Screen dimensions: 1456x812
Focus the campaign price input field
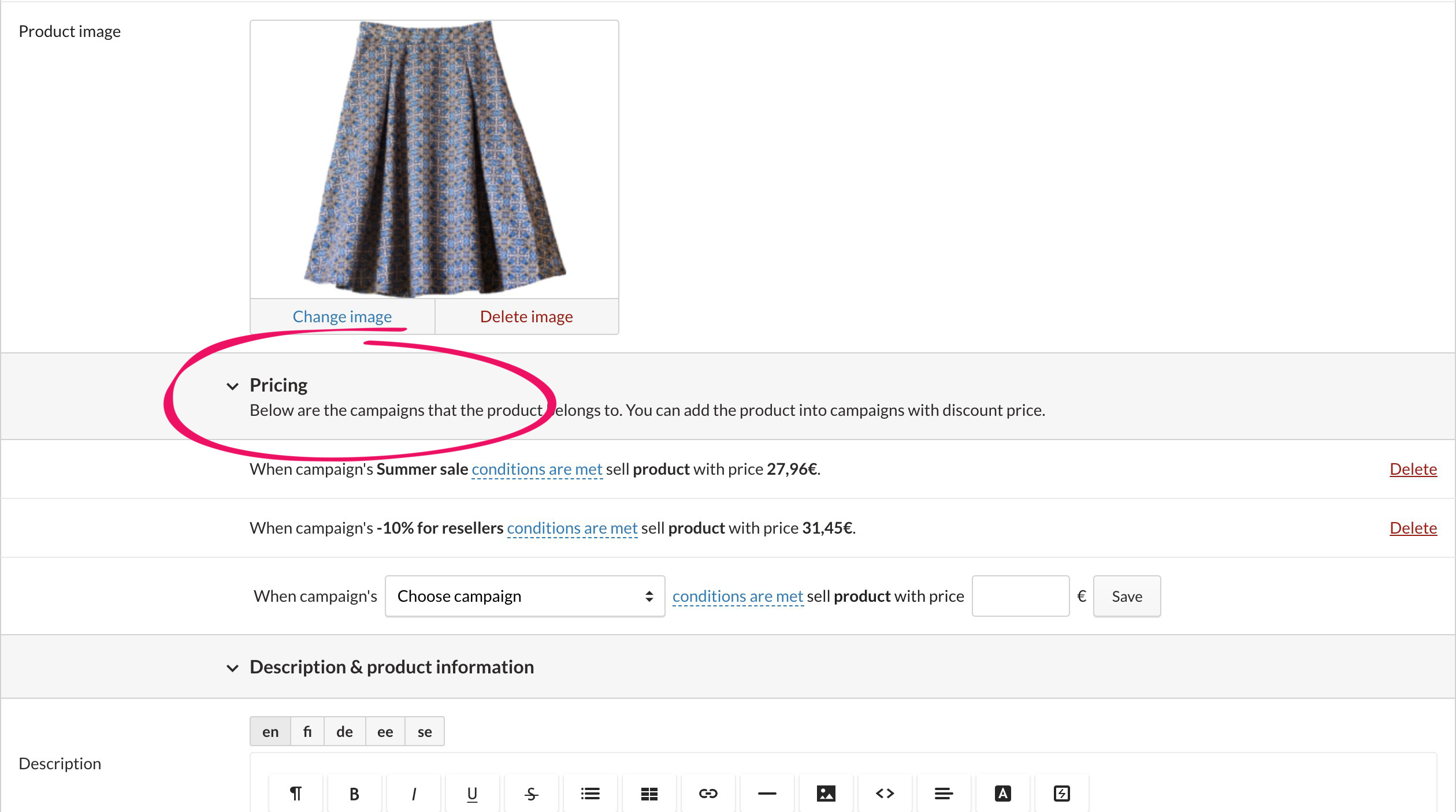click(1020, 596)
